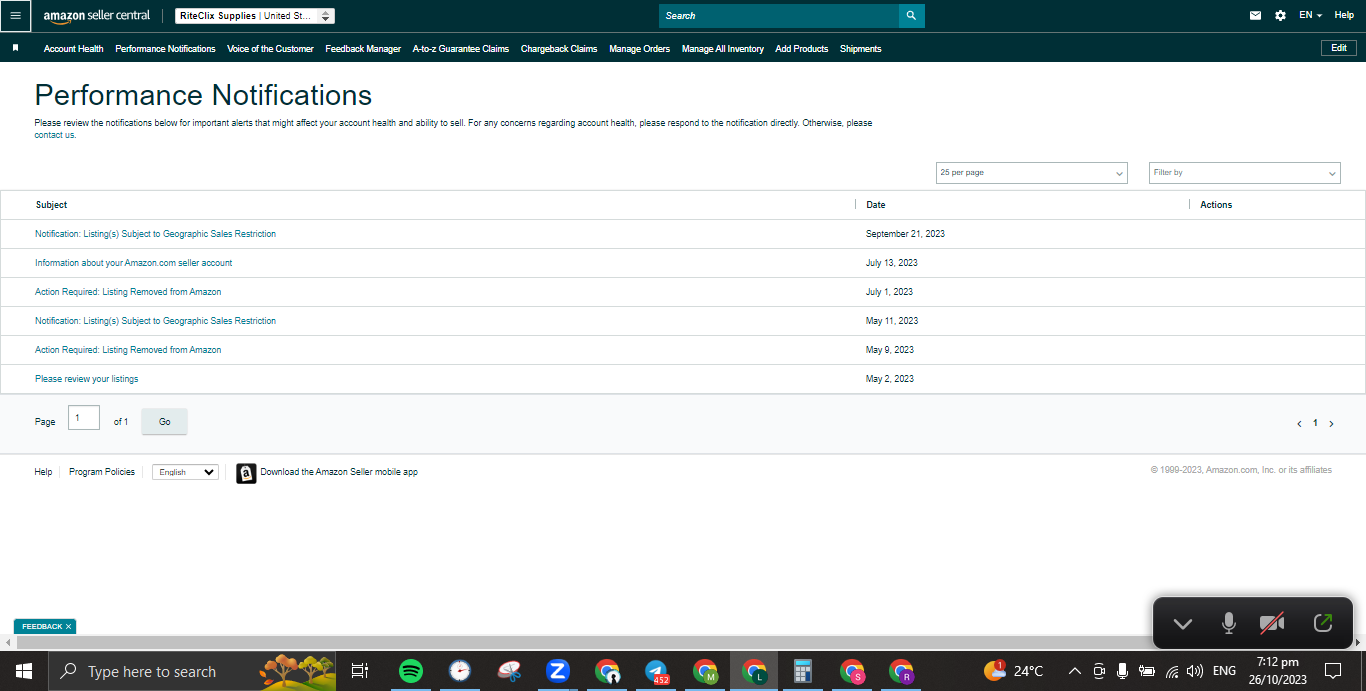The width and height of the screenshot is (1366, 691).
Task: Click the Go pagination button
Action: click(165, 422)
